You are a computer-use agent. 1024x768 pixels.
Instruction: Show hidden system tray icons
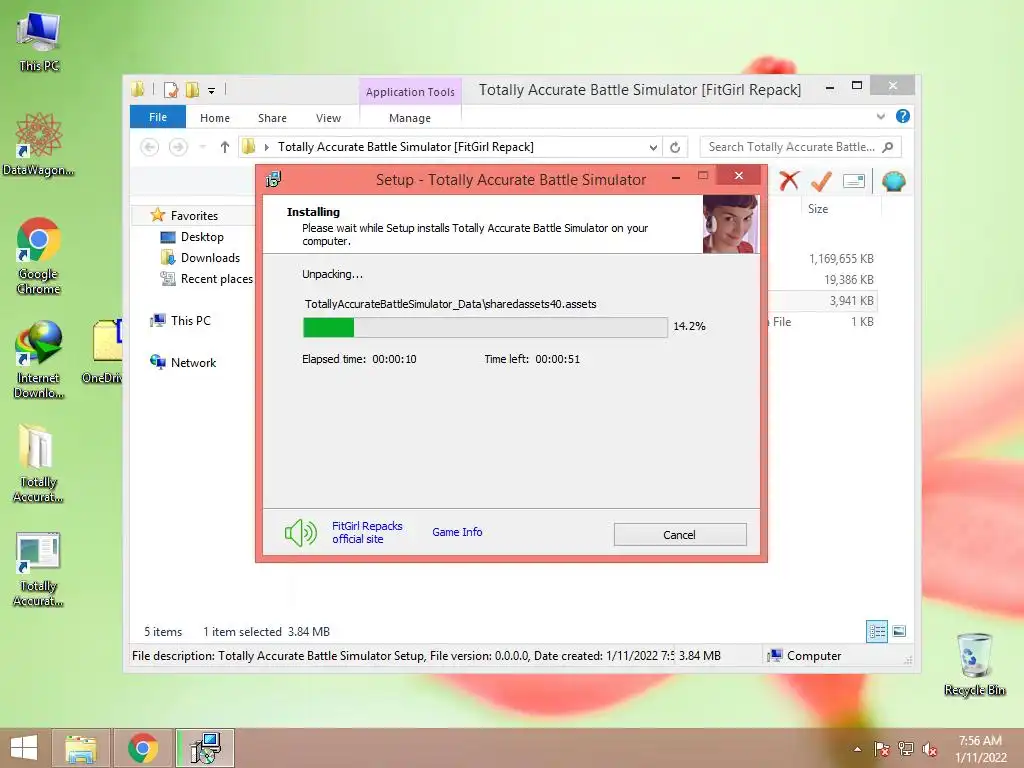click(x=857, y=749)
